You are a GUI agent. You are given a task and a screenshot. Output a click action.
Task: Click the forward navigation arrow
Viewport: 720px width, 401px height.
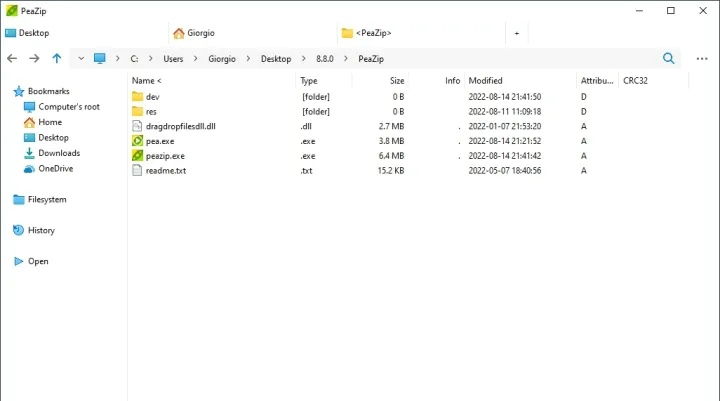coord(34,58)
